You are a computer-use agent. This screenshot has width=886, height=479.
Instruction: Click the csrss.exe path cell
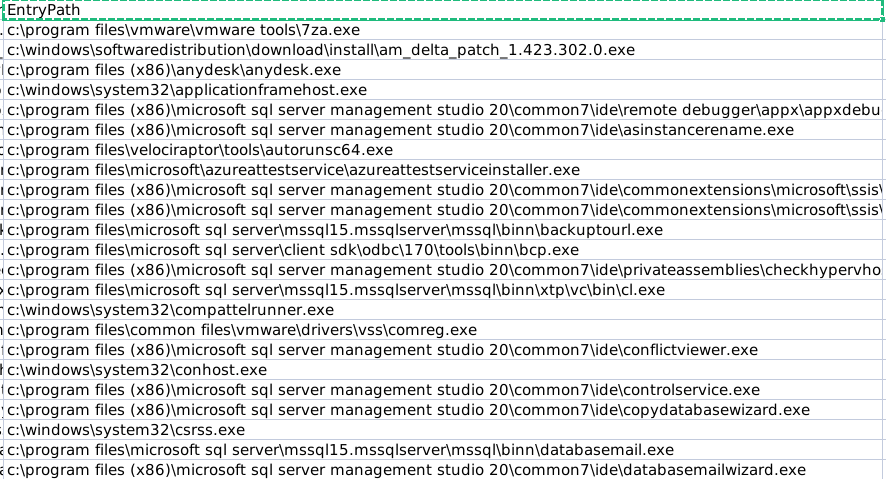pyautogui.click(x=444, y=430)
